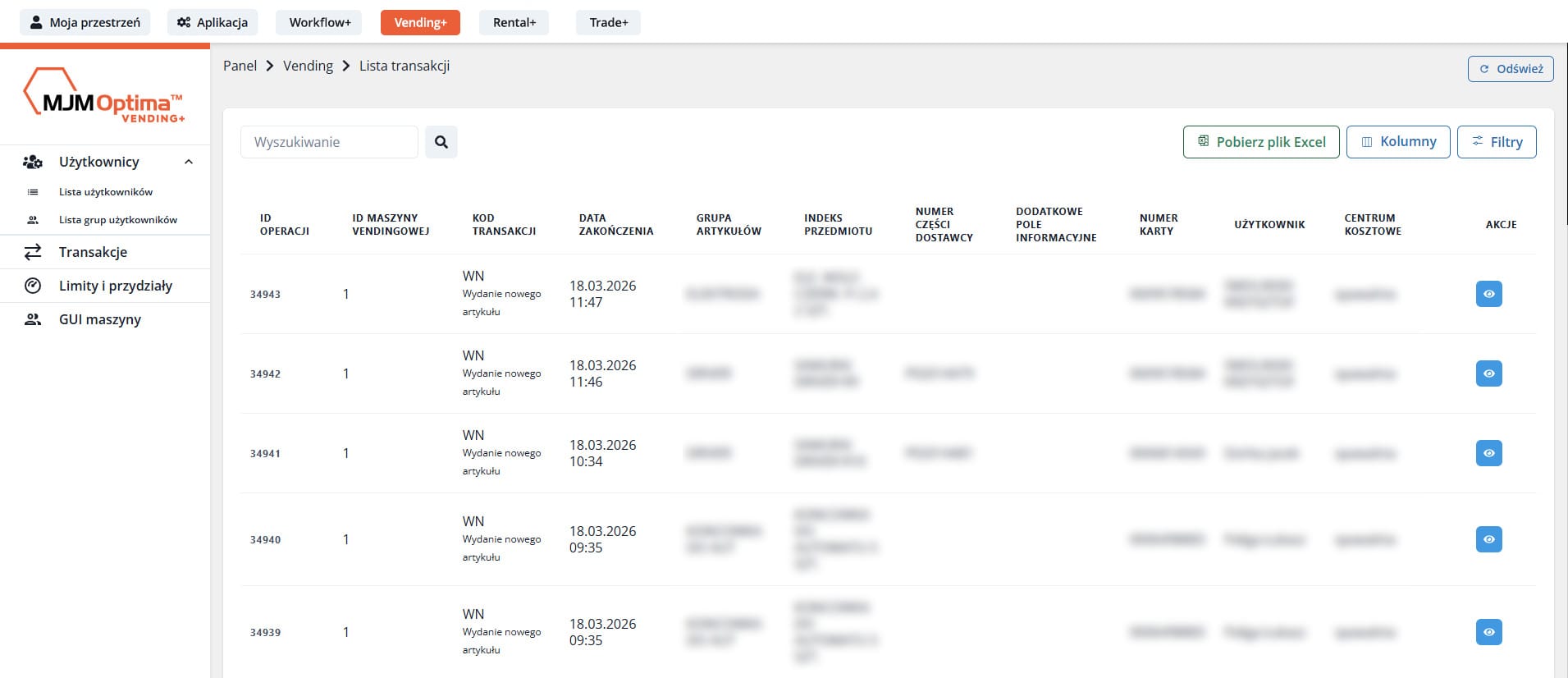Image resolution: width=1568 pixels, height=678 pixels.
Task: Click the Wyszukiwanie search field
Action: click(x=329, y=142)
